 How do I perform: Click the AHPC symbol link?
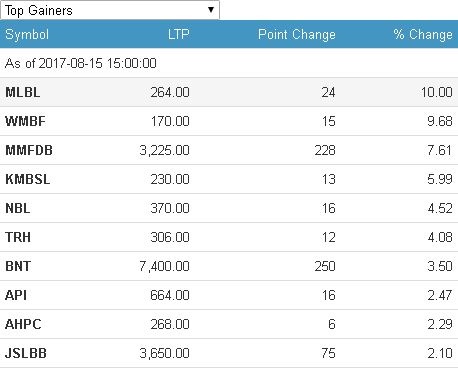coord(23,324)
